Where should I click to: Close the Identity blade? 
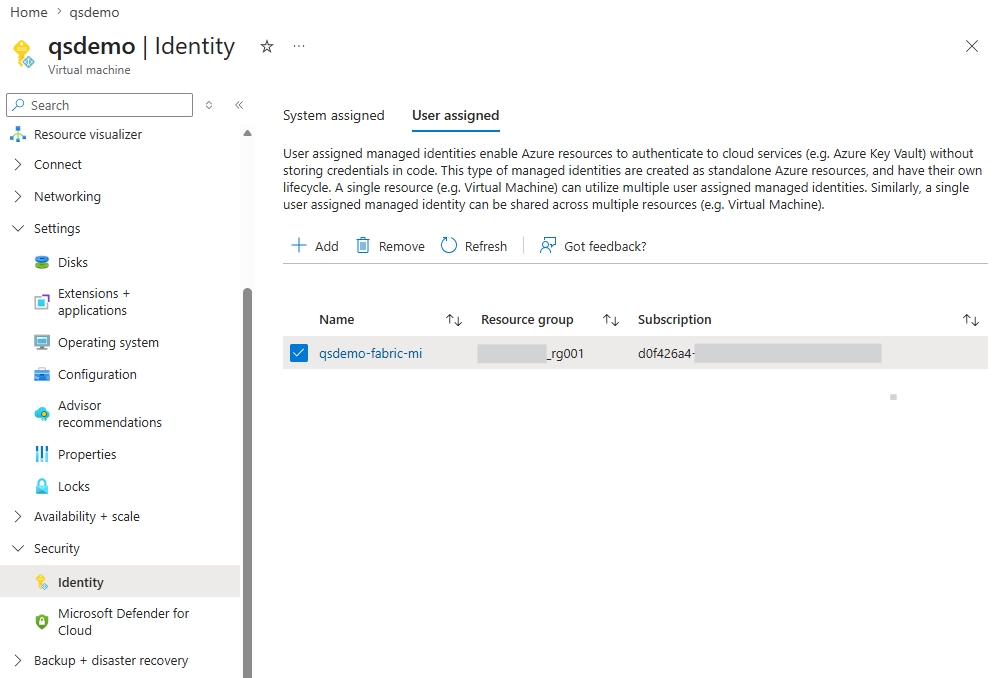click(x=972, y=46)
